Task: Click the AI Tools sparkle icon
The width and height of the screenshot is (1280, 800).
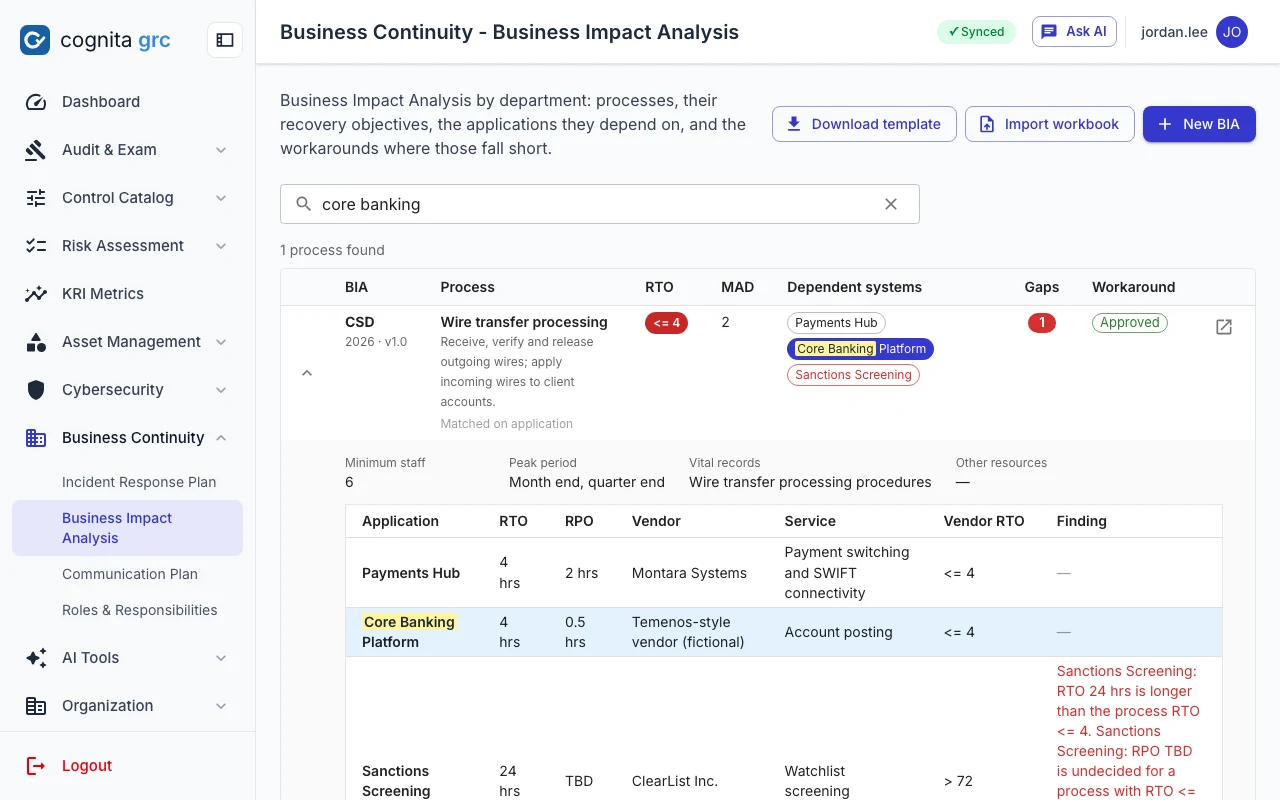Action: 36,658
